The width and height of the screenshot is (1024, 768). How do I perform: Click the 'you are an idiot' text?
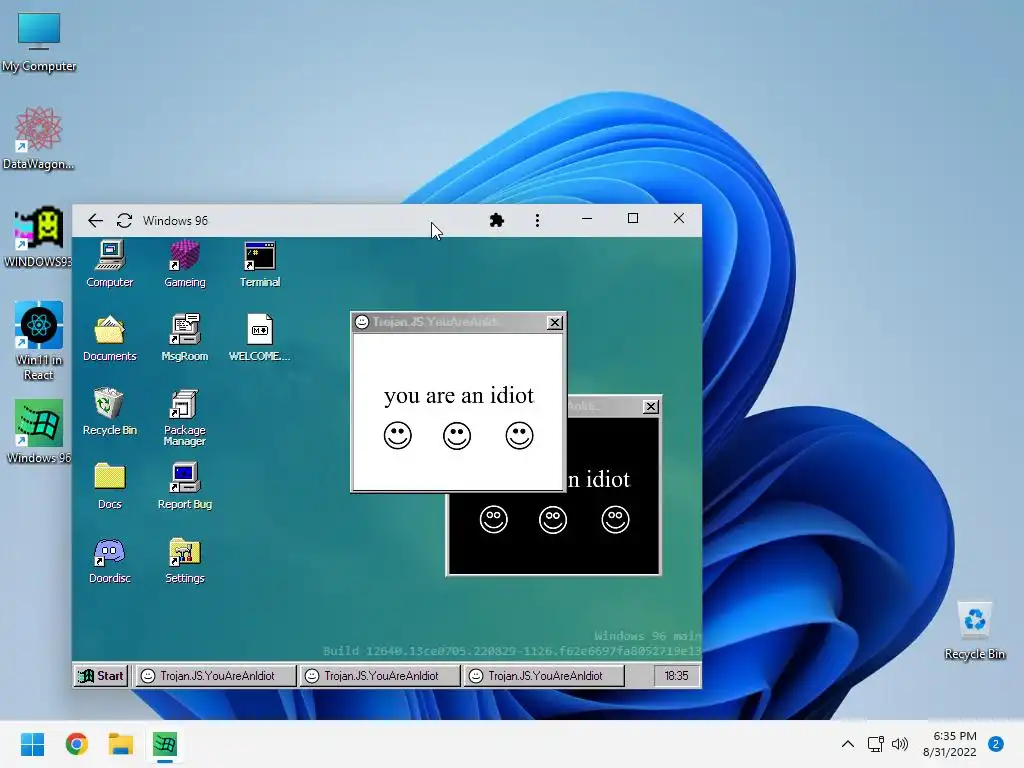coord(458,396)
